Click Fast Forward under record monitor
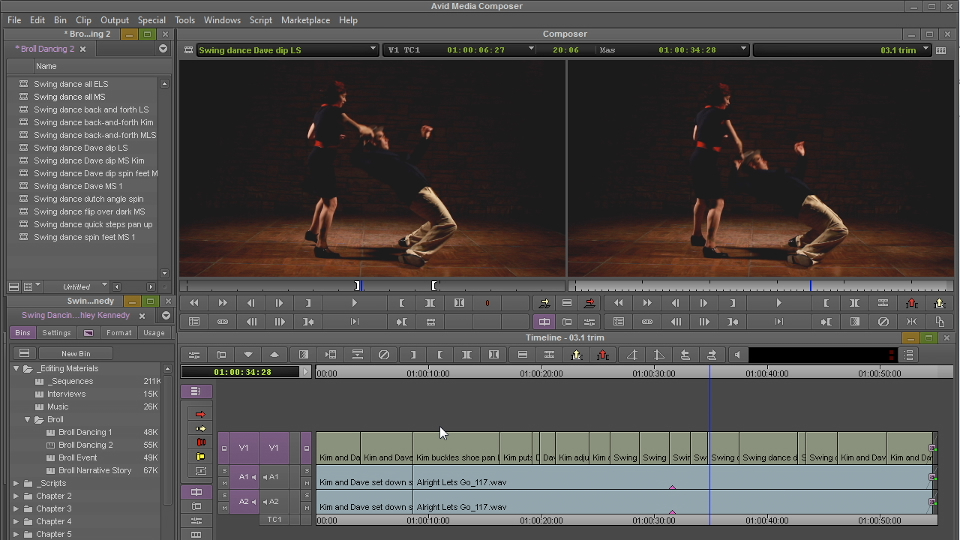This screenshot has width=960, height=540. [x=647, y=303]
